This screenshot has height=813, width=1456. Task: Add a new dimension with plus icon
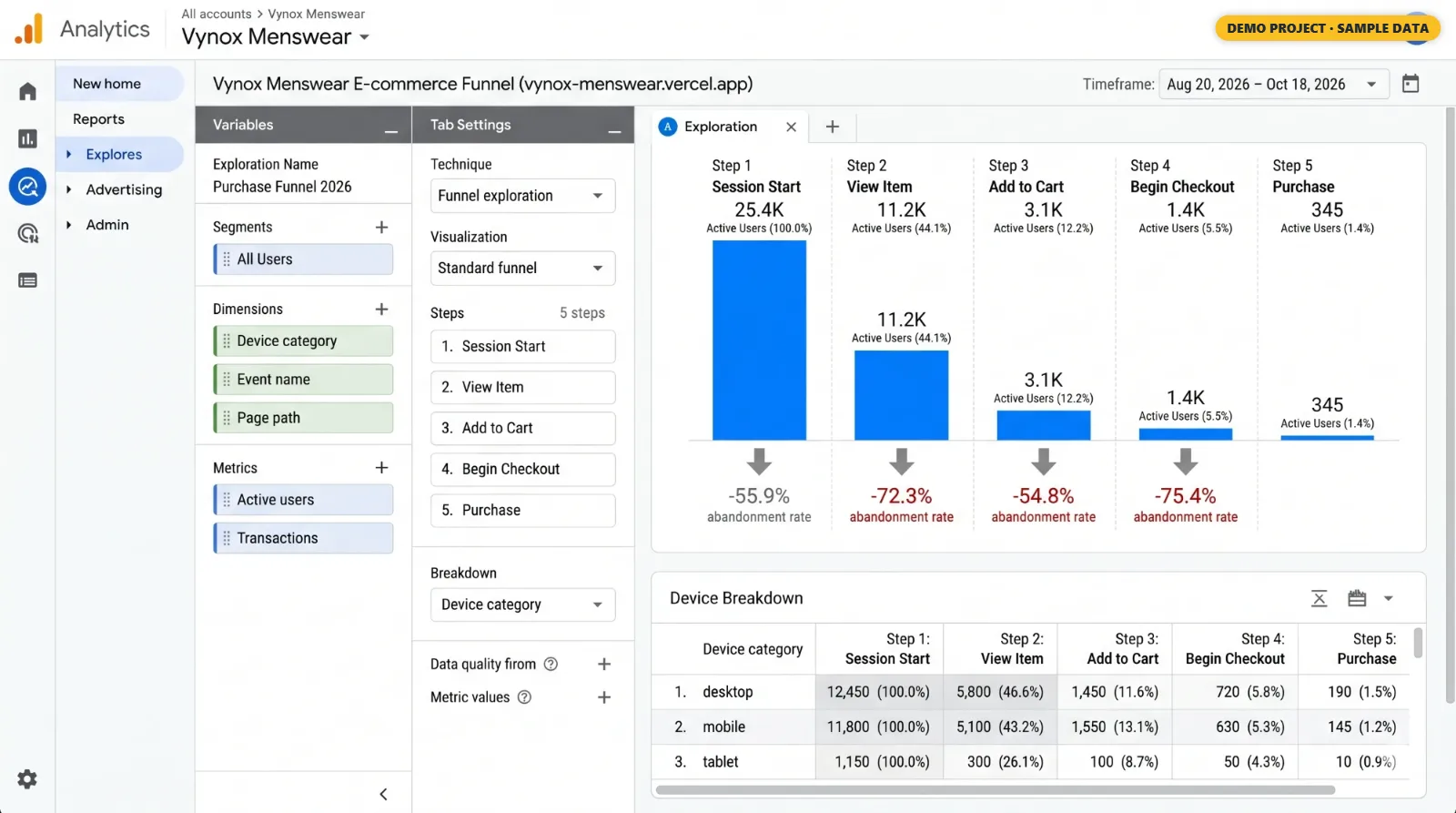[381, 309]
